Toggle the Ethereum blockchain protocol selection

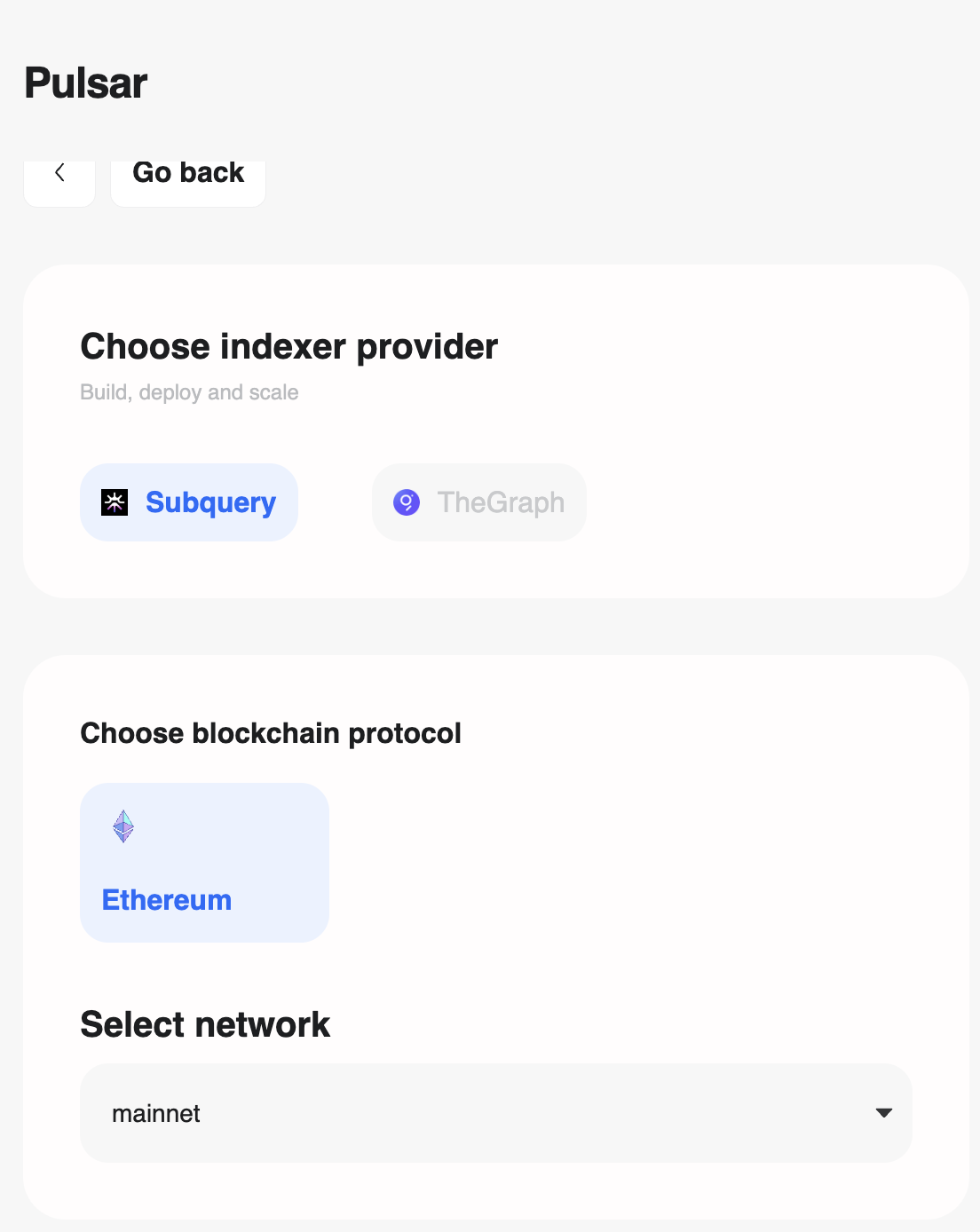[x=204, y=862]
